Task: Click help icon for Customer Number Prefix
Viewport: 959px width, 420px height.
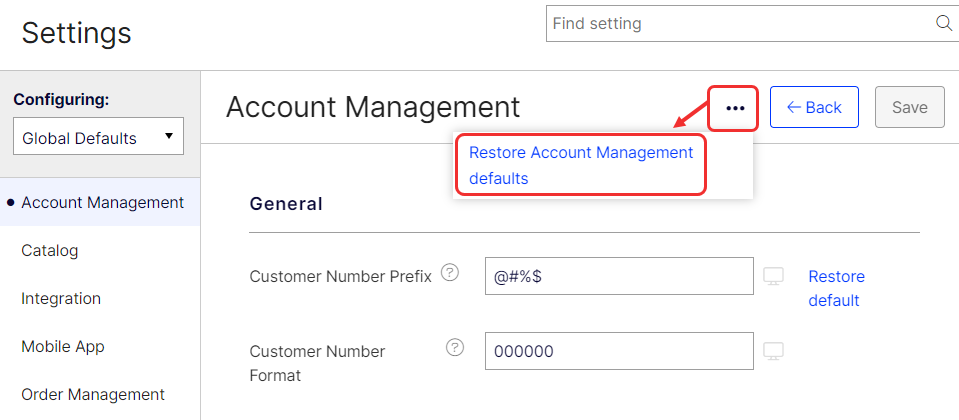Action: pyautogui.click(x=450, y=272)
